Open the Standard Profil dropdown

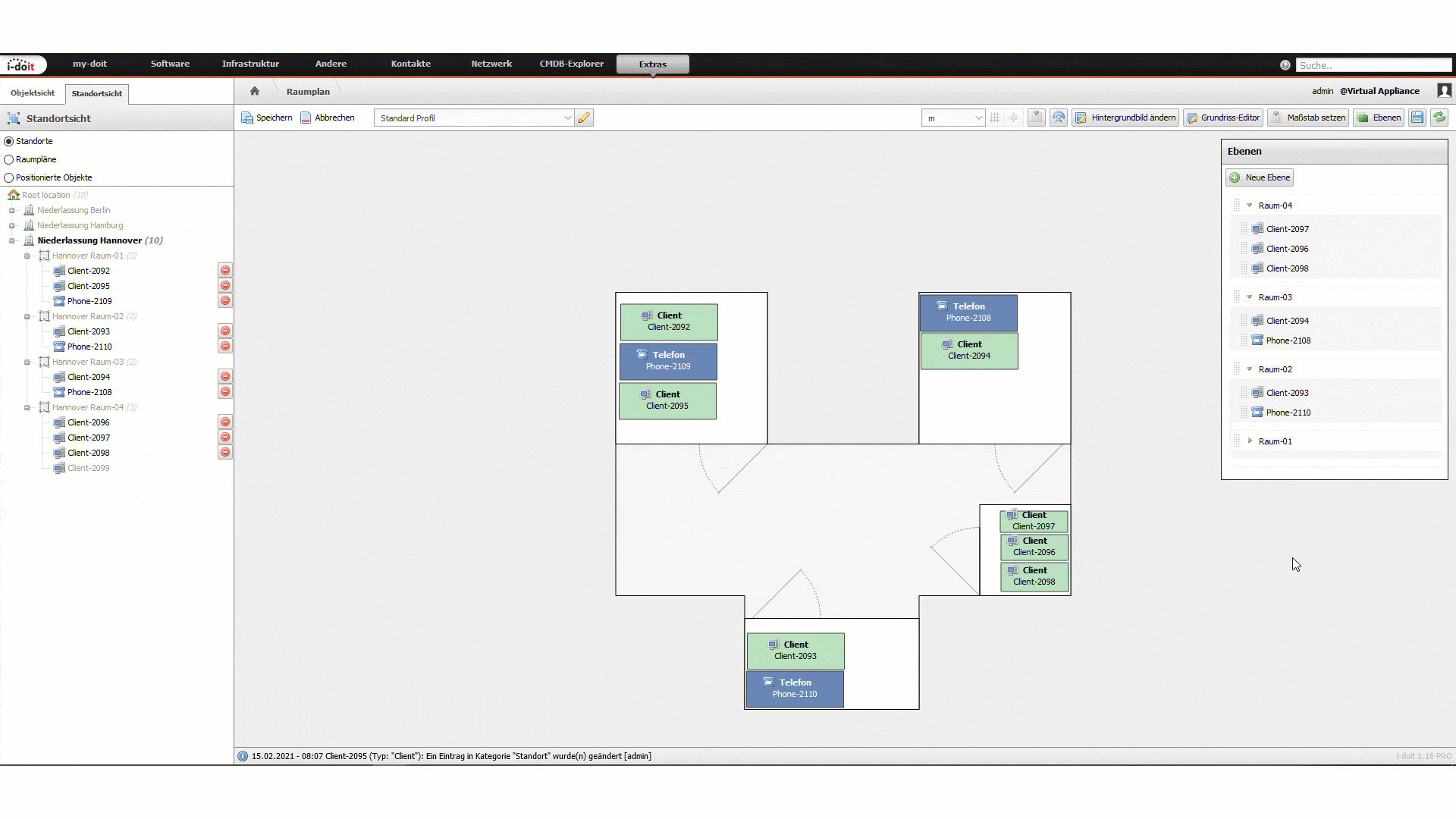click(x=474, y=118)
